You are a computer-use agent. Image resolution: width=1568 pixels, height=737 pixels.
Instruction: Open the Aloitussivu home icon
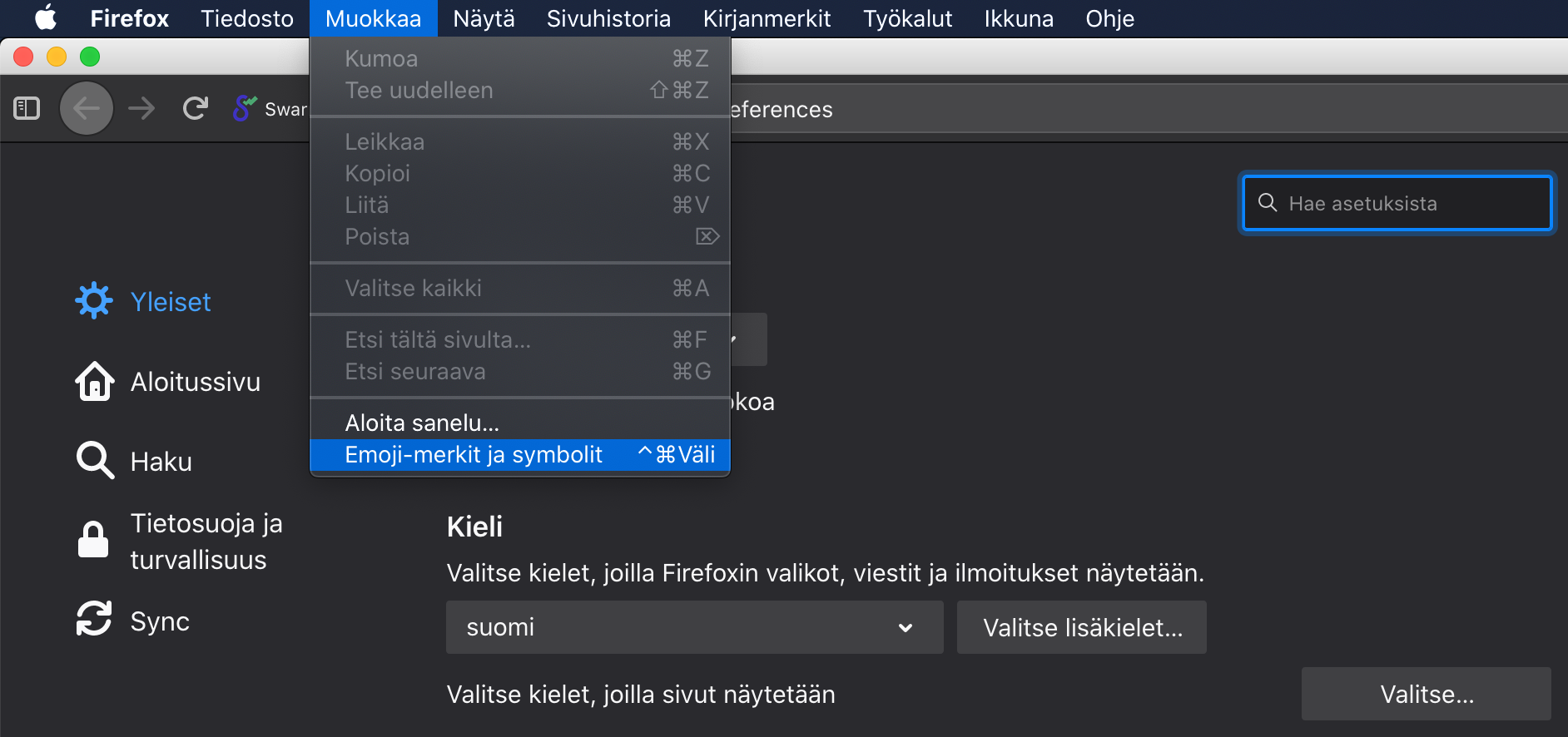(95, 381)
